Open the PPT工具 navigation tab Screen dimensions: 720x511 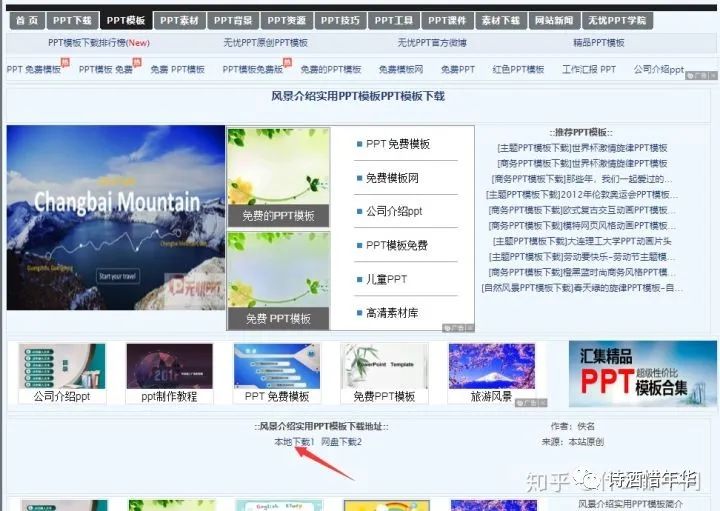click(394, 20)
